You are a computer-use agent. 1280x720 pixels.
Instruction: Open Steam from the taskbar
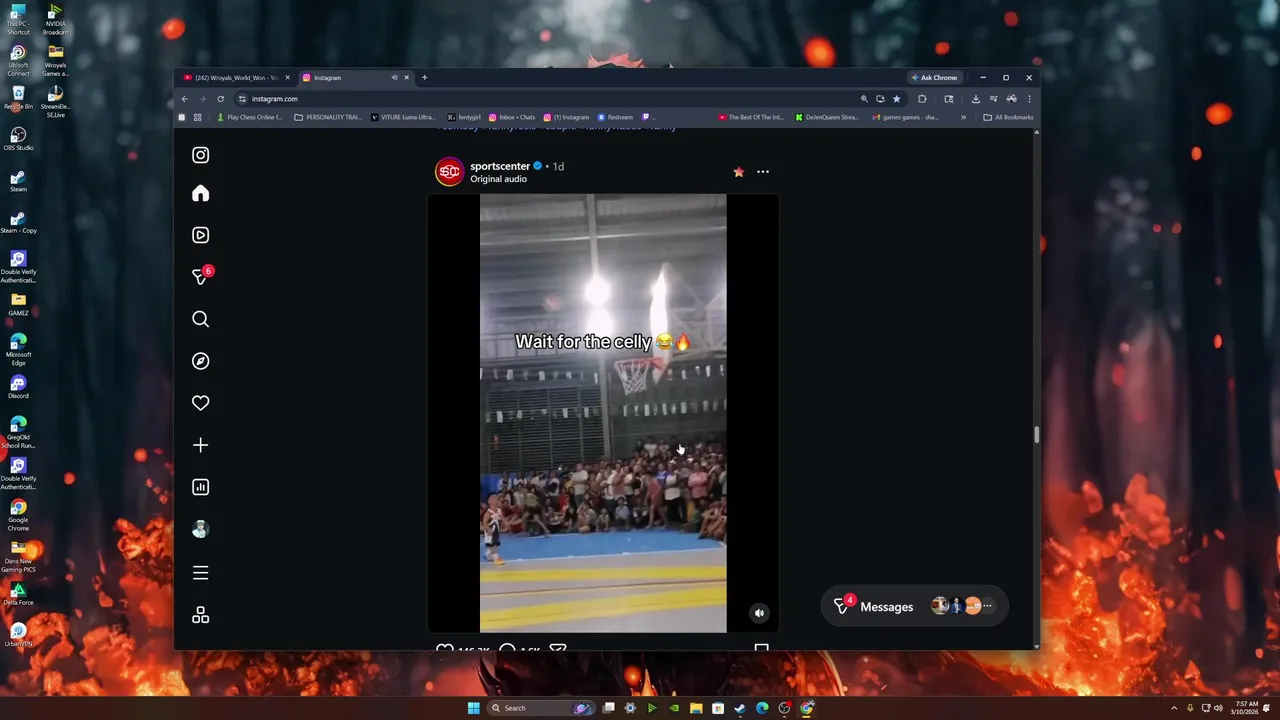pos(740,708)
